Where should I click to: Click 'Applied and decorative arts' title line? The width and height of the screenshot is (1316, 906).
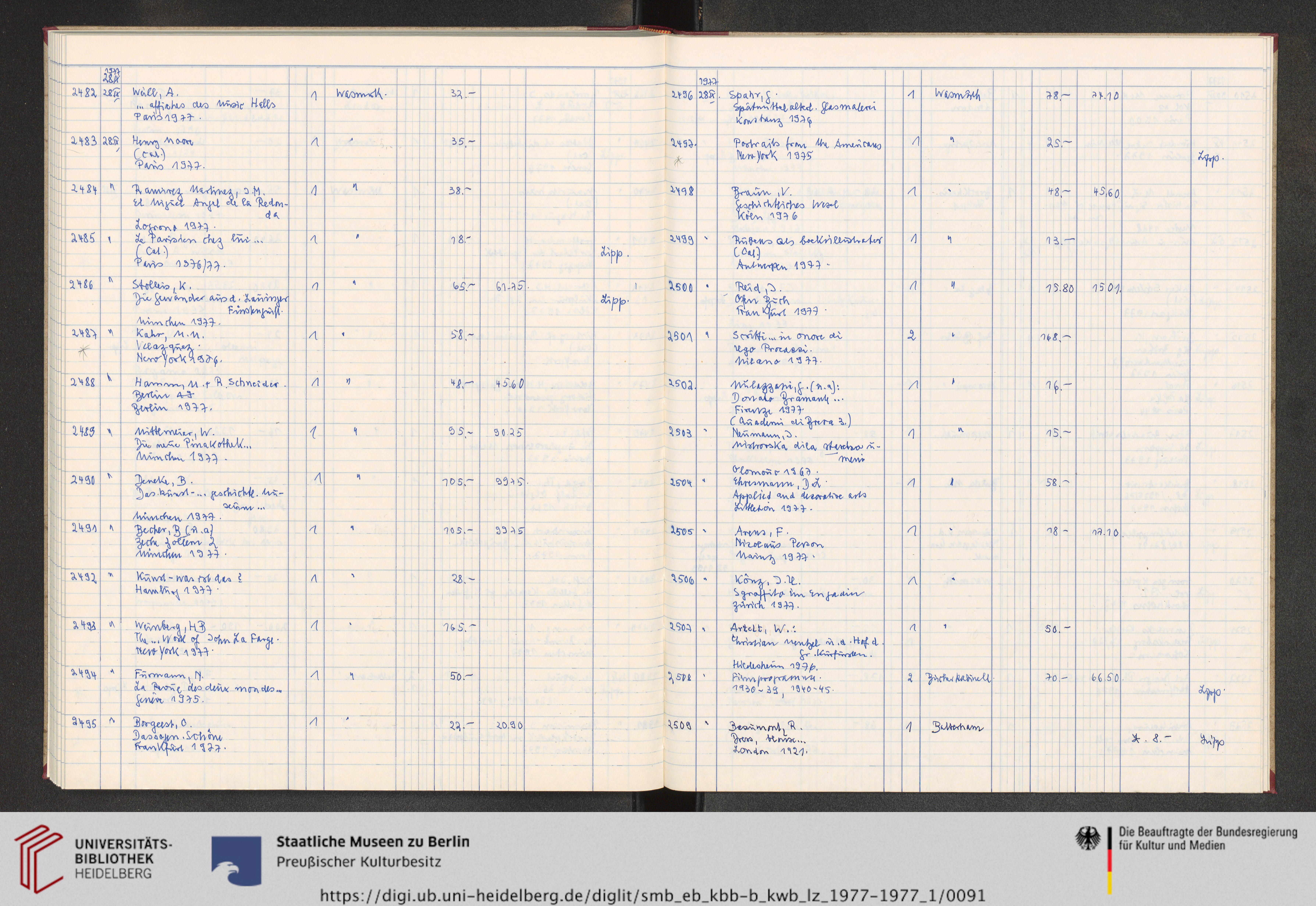click(800, 496)
